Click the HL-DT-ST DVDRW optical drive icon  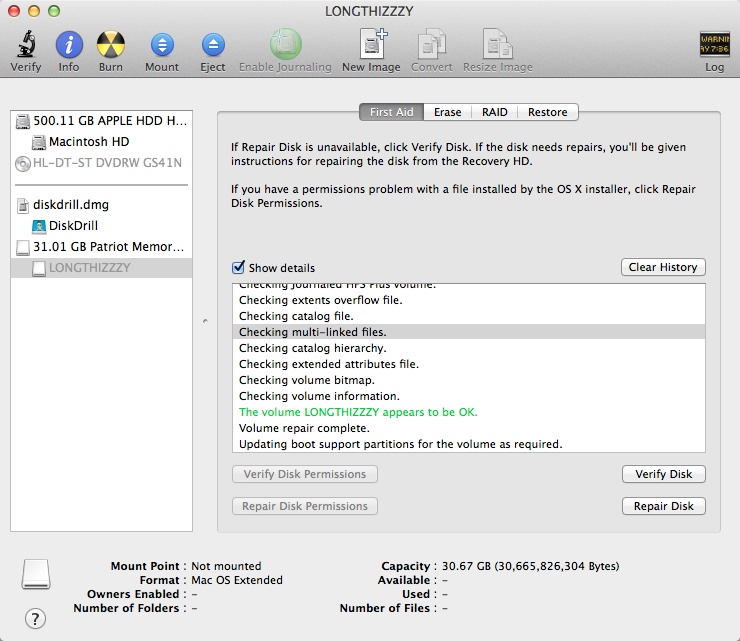pos(23,163)
